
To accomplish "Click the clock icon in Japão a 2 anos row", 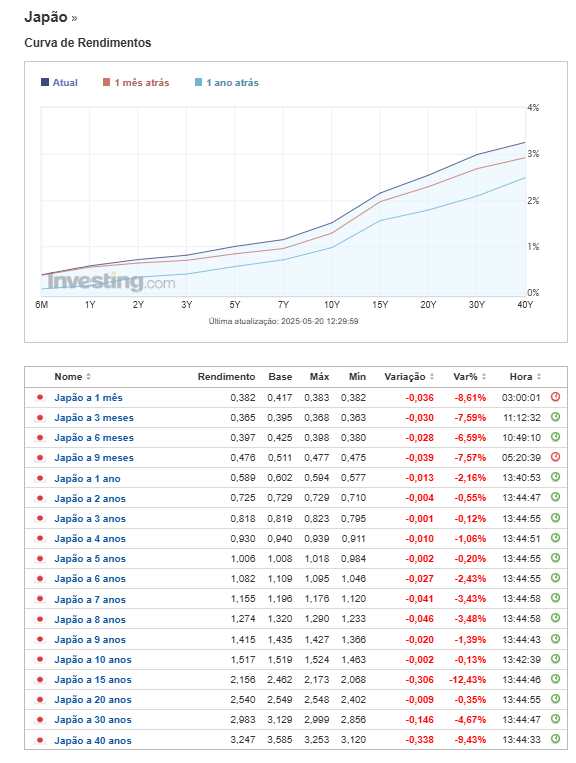I will [555, 497].
